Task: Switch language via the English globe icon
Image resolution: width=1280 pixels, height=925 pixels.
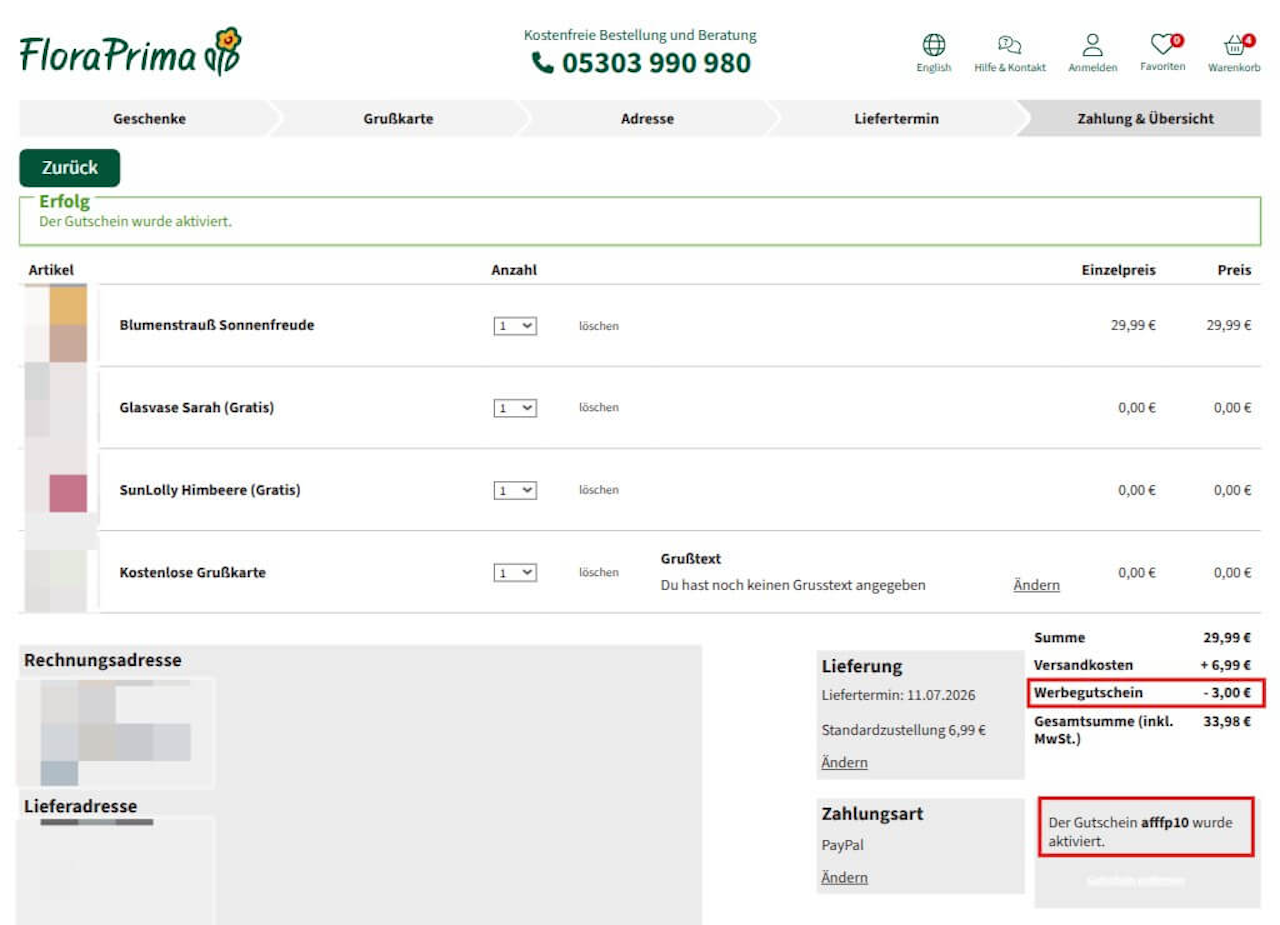Action: tap(933, 46)
